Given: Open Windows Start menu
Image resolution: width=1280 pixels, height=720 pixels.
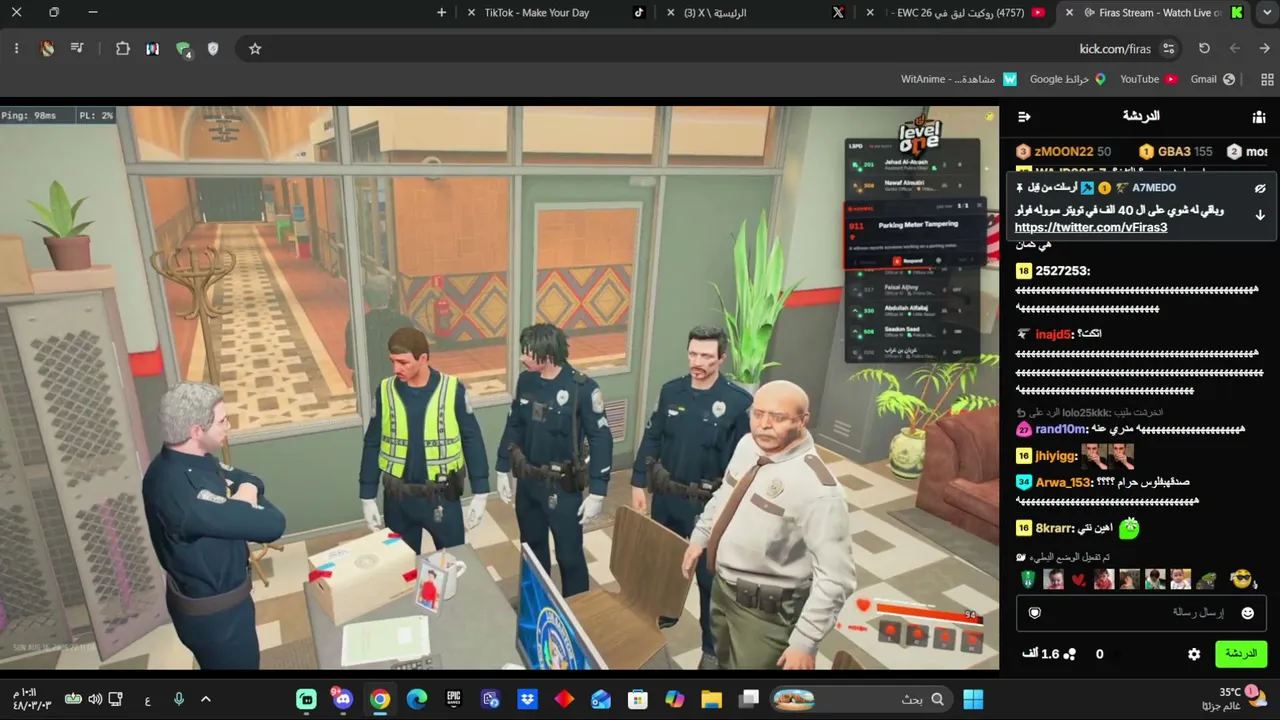Looking at the screenshot, I should 973,700.
